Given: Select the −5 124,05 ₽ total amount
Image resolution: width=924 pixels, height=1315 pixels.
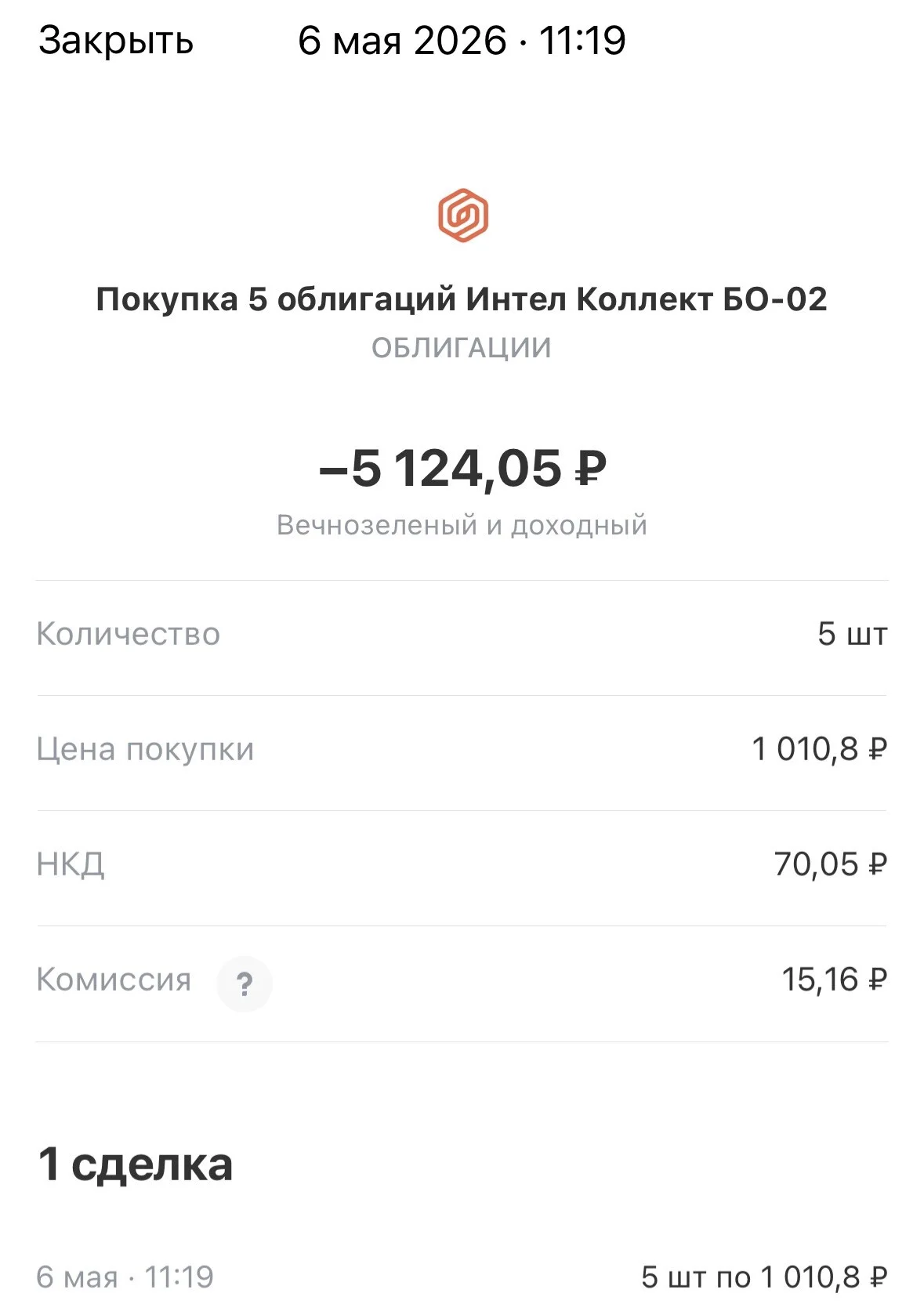Looking at the screenshot, I should click(x=462, y=469).
